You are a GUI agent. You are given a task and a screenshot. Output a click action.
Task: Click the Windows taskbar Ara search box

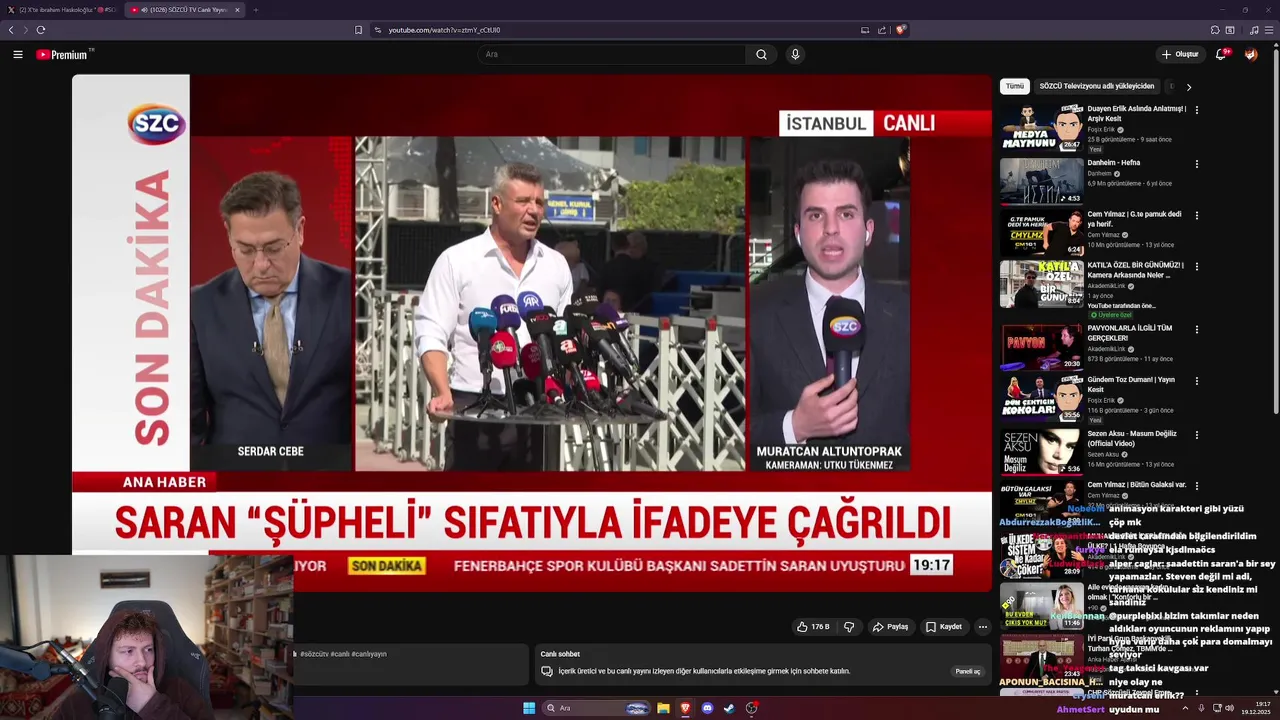pyautogui.click(x=598, y=708)
